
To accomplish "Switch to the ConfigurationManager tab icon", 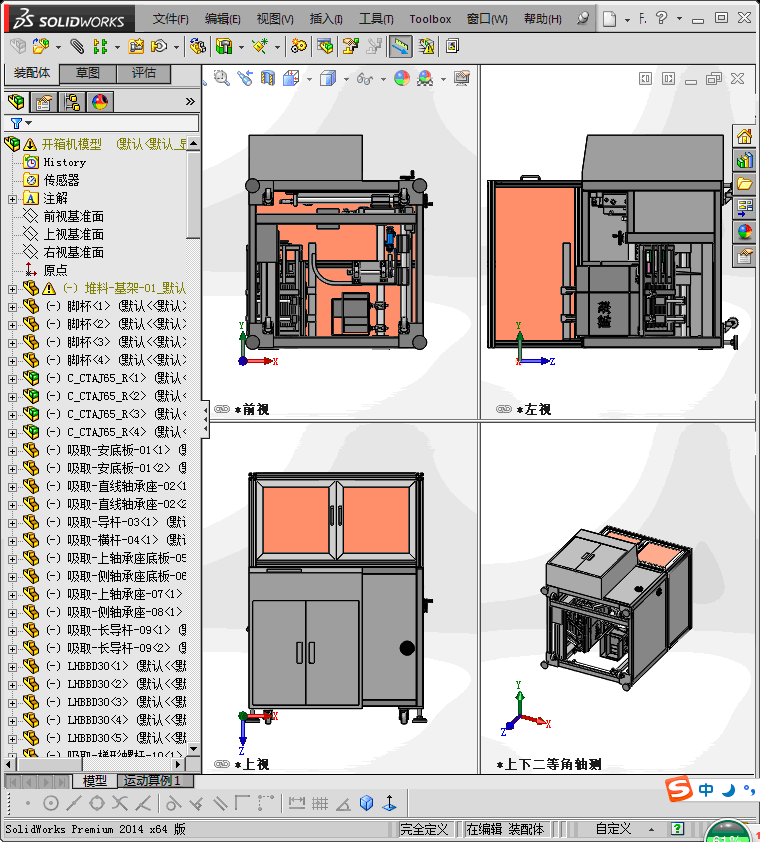I will pos(71,101).
